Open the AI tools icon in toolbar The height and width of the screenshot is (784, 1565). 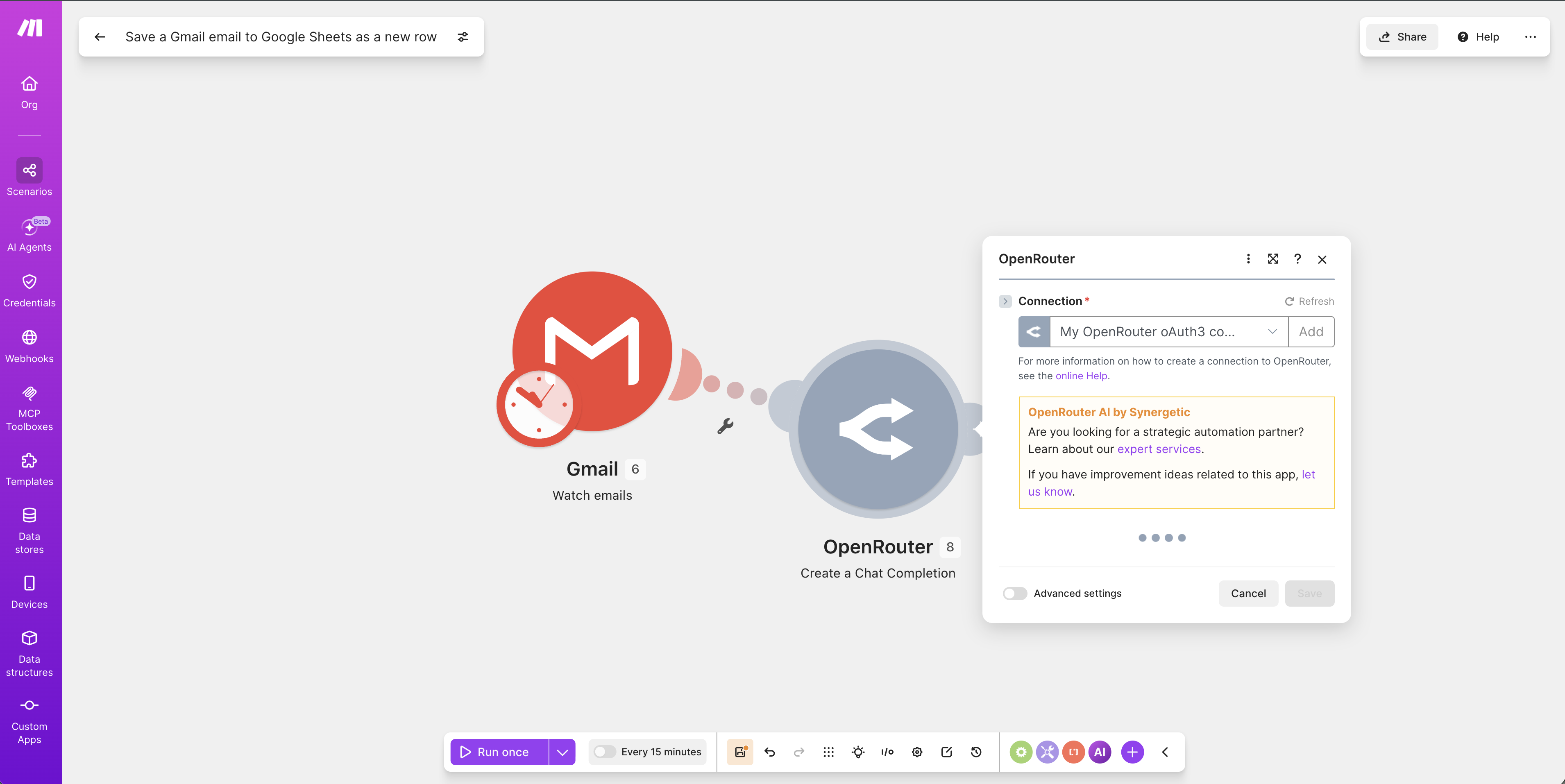click(x=1100, y=752)
